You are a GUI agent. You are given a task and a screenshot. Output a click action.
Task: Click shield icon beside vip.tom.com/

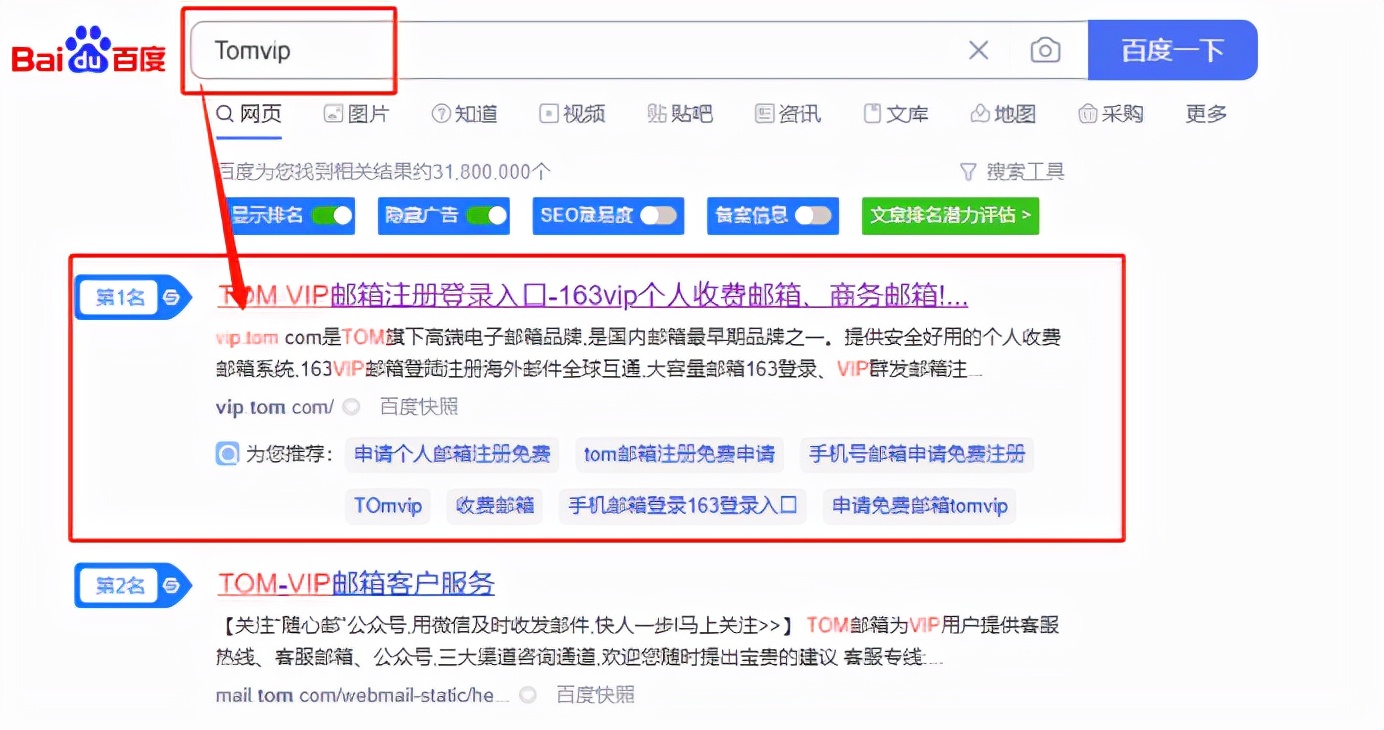(351, 407)
